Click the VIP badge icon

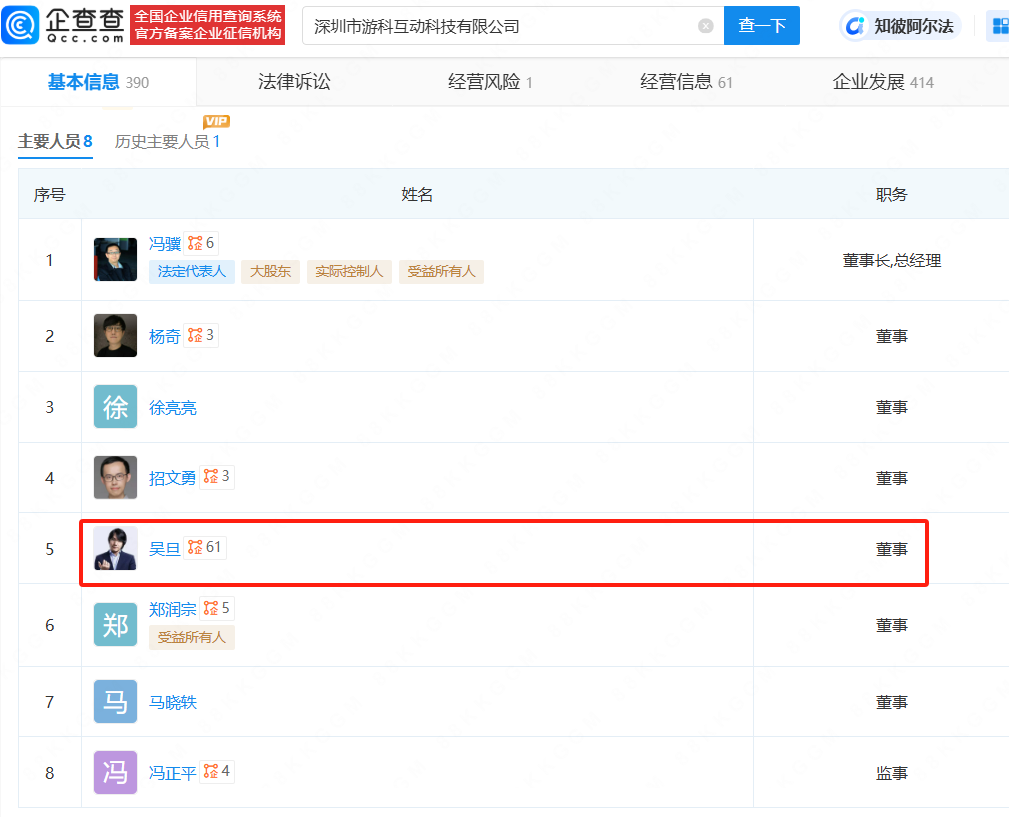(216, 121)
